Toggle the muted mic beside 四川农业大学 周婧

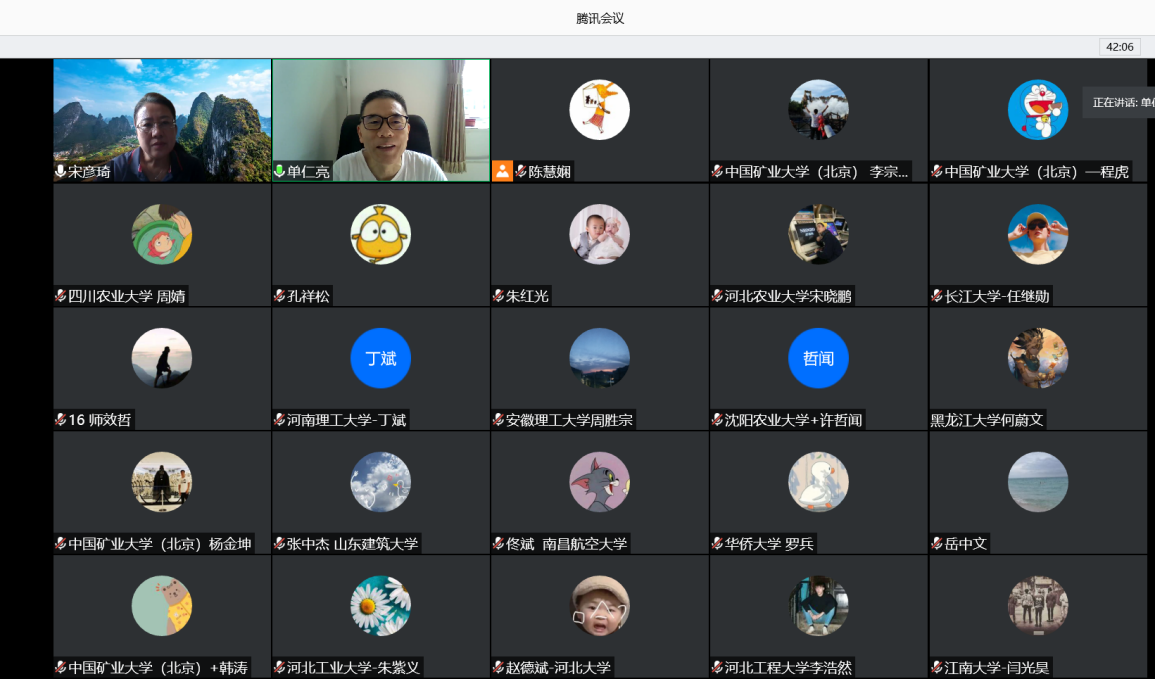pos(61,296)
